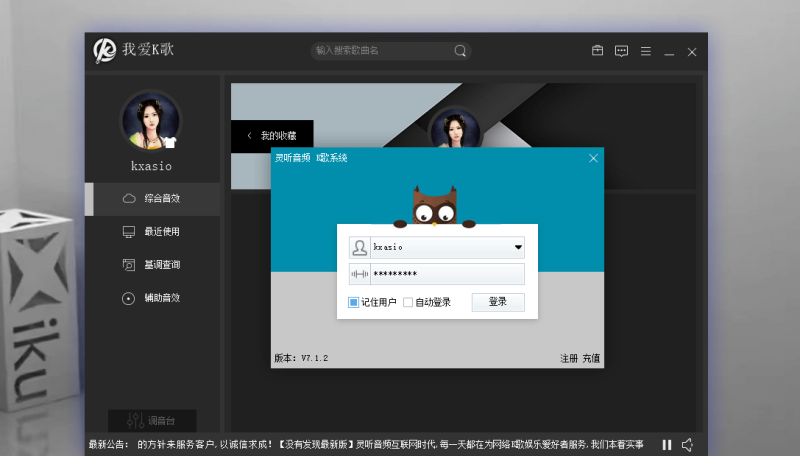Select 最近使用 in the sidebar
The width and height of the screenshot is (800, 456).
tap(153, 232)
